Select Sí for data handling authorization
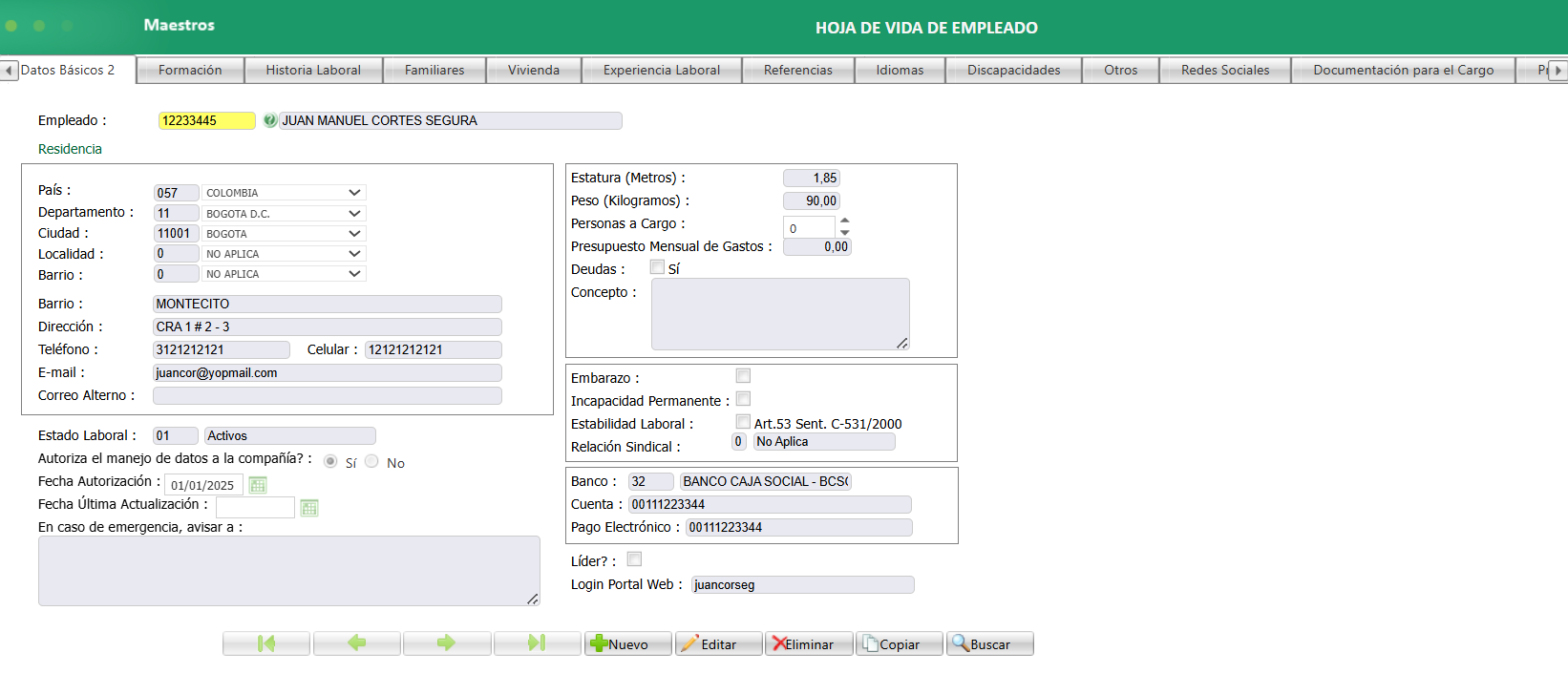This screenshot has height=674, width=1568. [x=330, y=461]
